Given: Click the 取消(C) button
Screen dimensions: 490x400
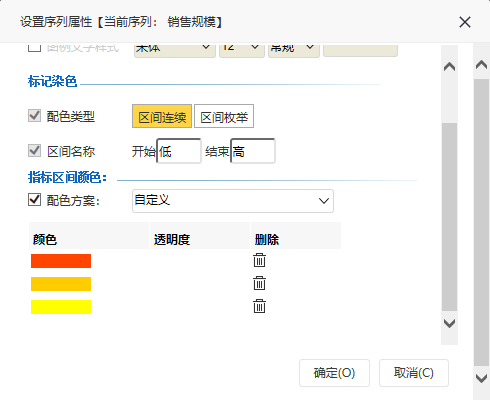Looking at the screenshot, I should [x=414, y=373].
